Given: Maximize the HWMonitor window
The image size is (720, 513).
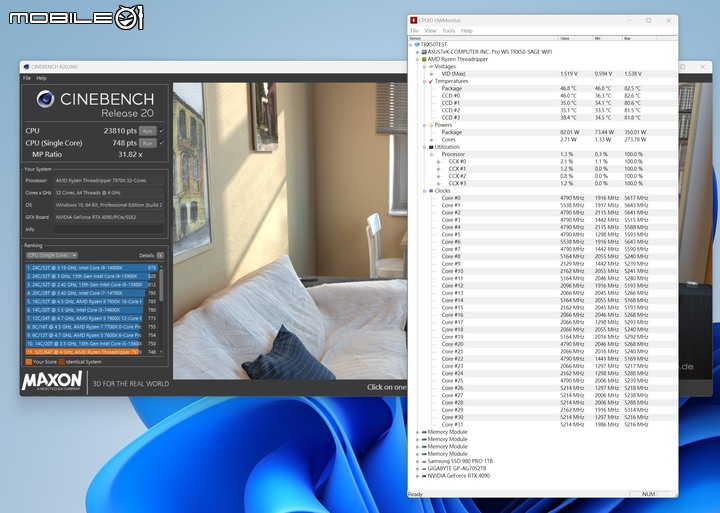Looking at the screenshot, I should pyautogui.click(x=649, y=21).
